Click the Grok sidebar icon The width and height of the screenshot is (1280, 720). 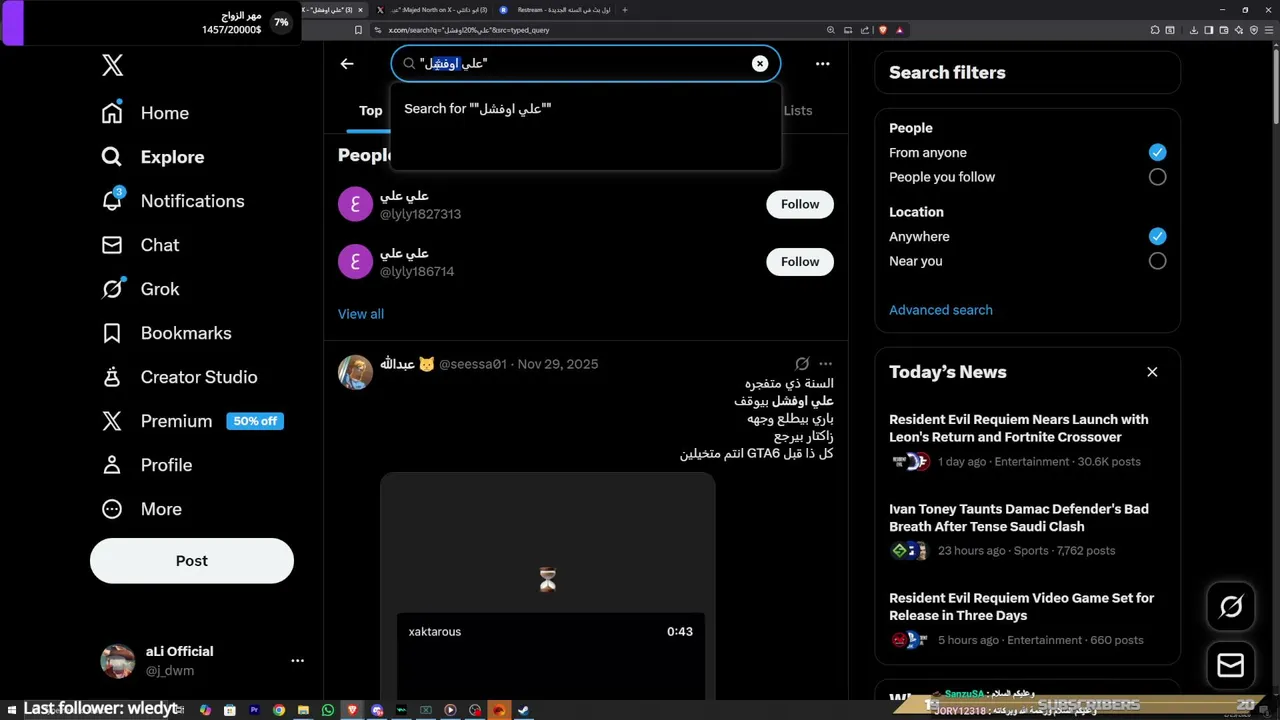click(112, 289)
